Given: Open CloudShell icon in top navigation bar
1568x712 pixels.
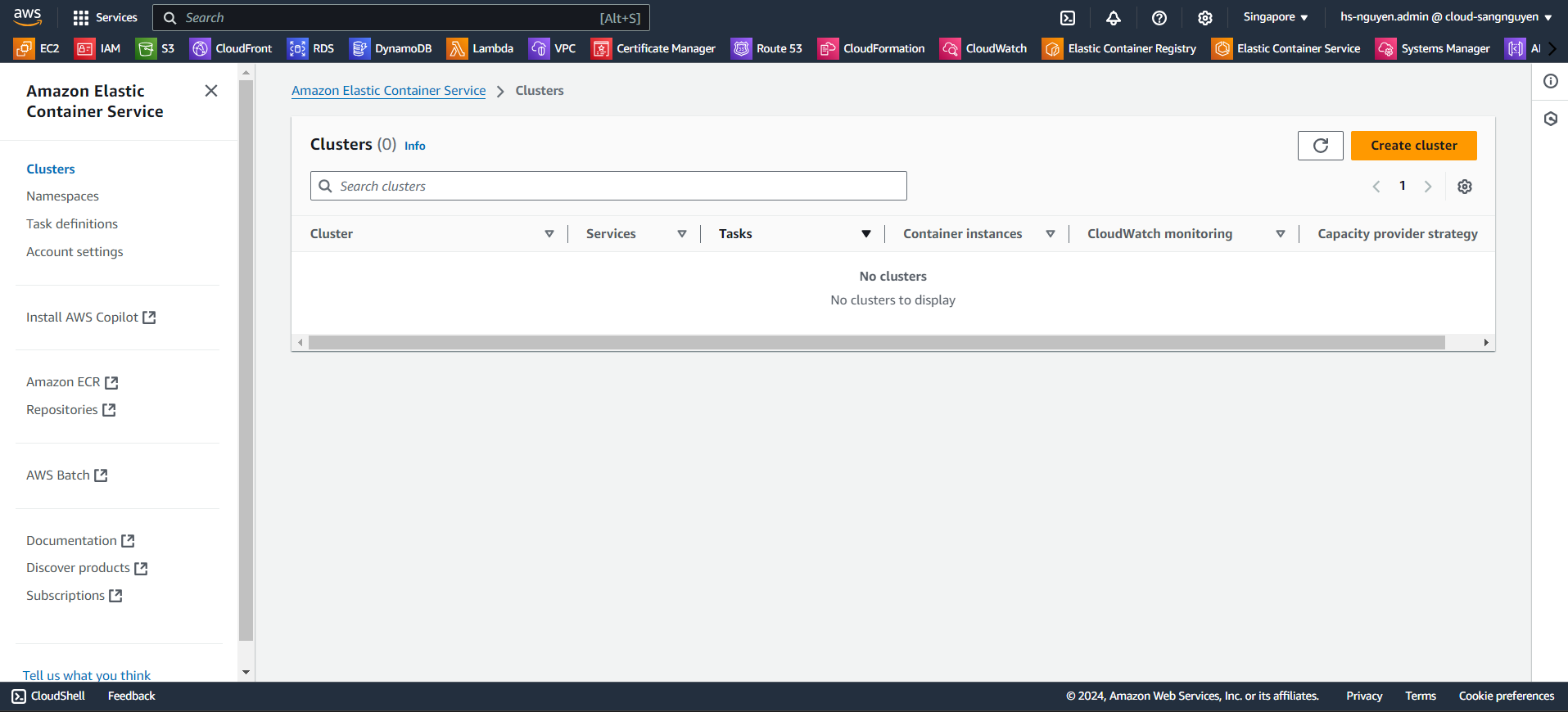Looking at the screenshot, I should pyautogui.click(x=1068, y=18).
